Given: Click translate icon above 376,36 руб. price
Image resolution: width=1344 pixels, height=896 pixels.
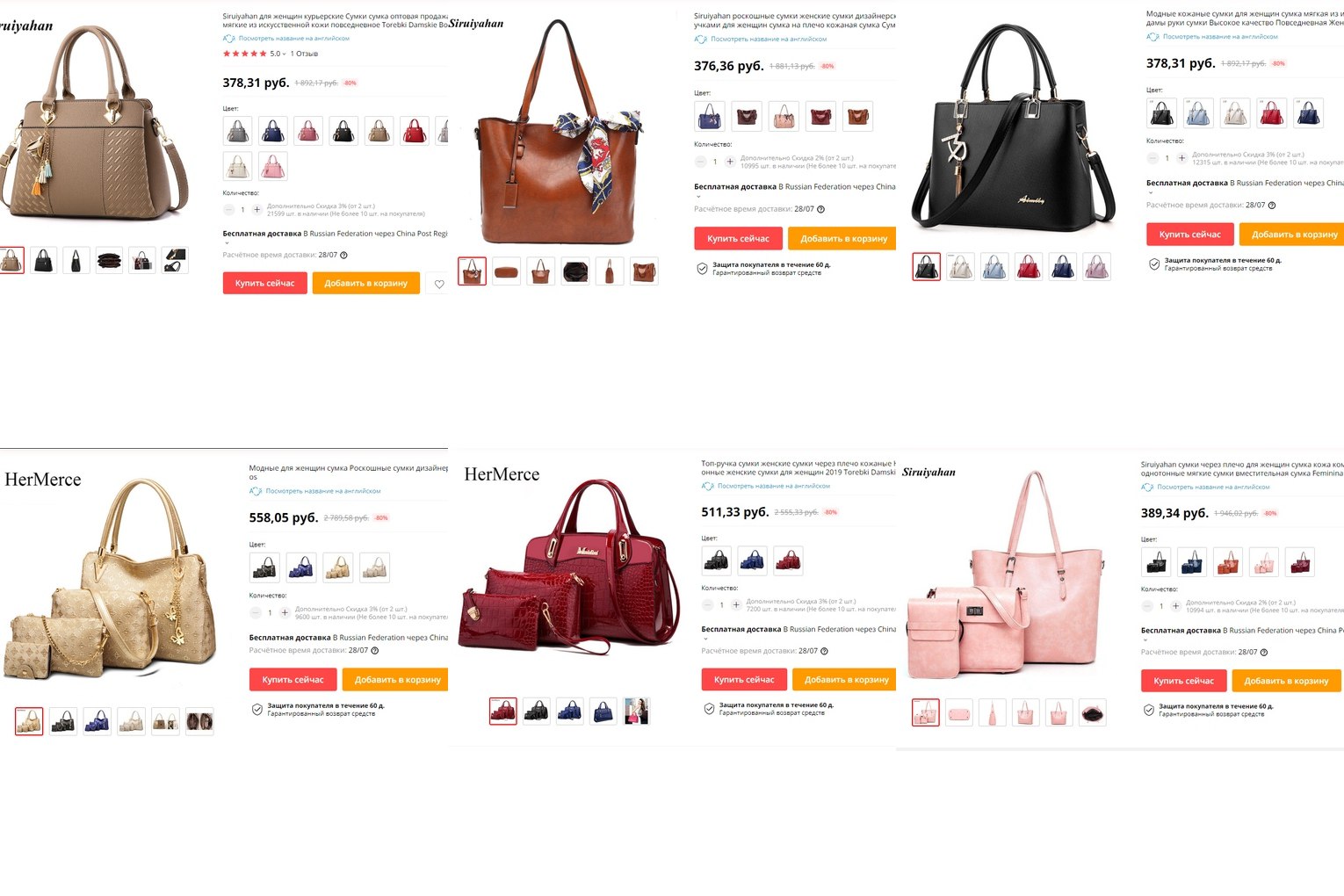Looking at the screenshot, I should [700, 40].
